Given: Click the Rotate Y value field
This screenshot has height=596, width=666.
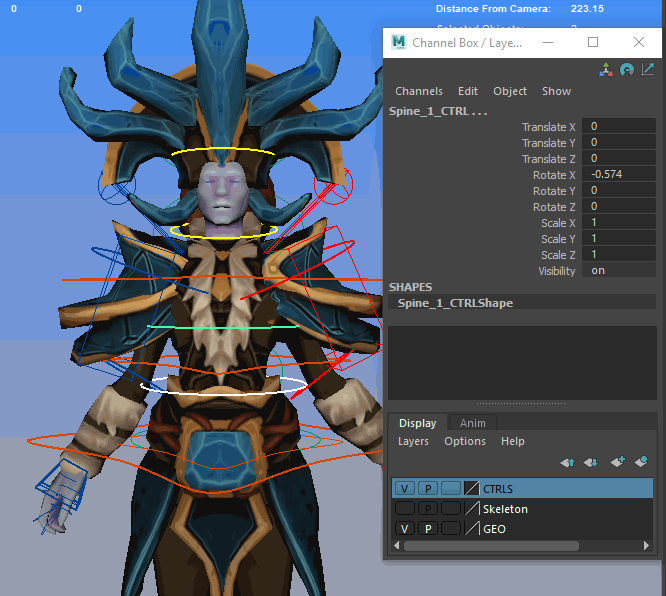Looking at the screenshot, I should (619, 190).
